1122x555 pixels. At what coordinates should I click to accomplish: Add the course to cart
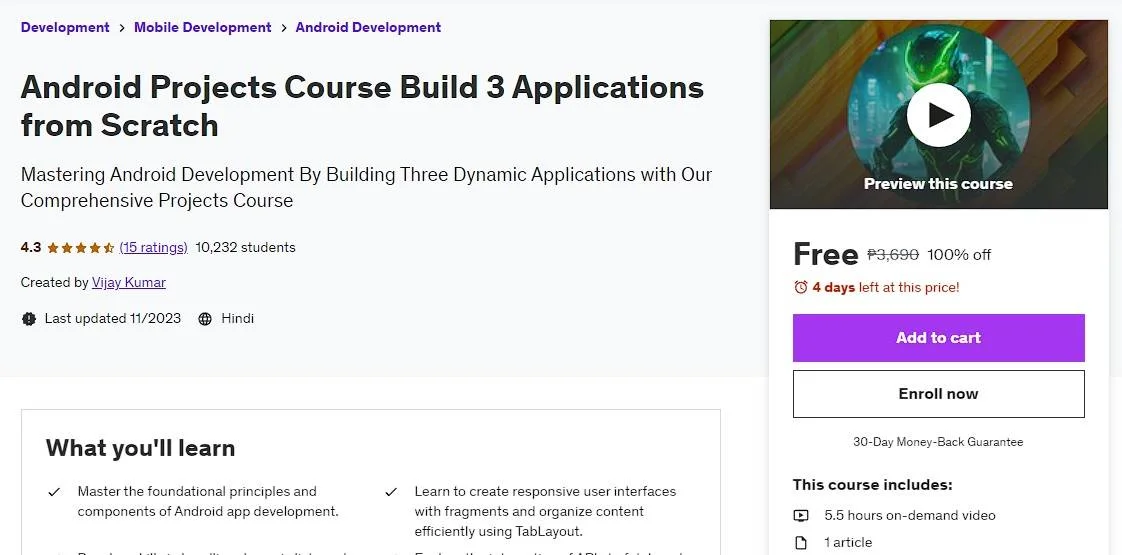[938, 338]
